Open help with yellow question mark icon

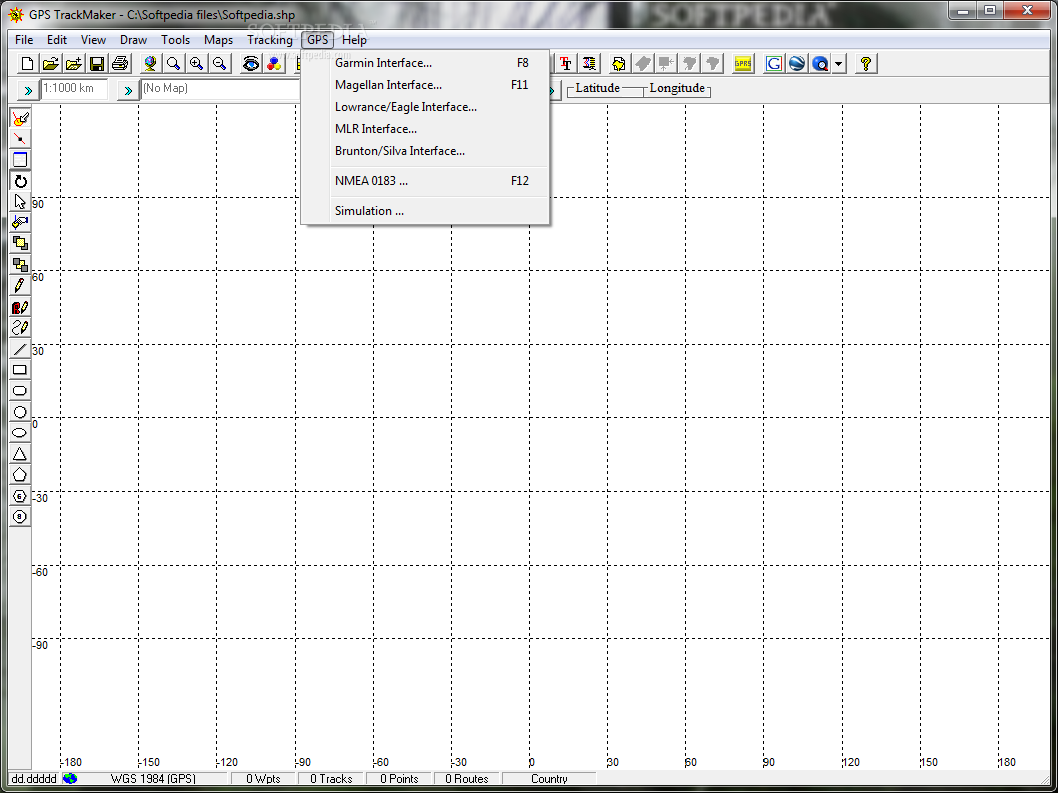pos(866,63)
